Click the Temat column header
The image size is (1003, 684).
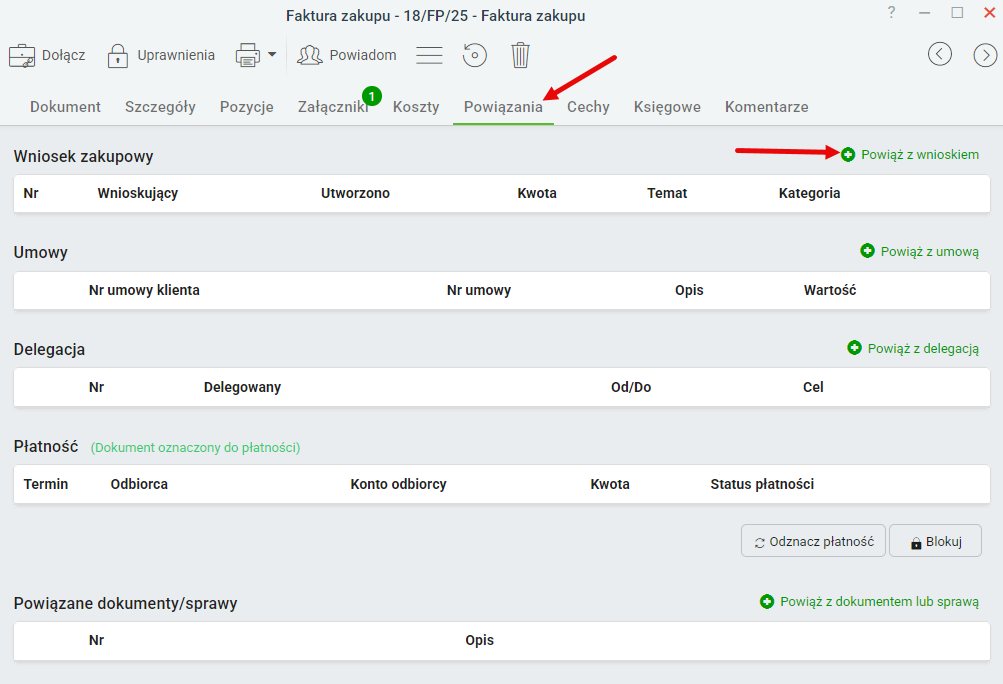point(667,193)
